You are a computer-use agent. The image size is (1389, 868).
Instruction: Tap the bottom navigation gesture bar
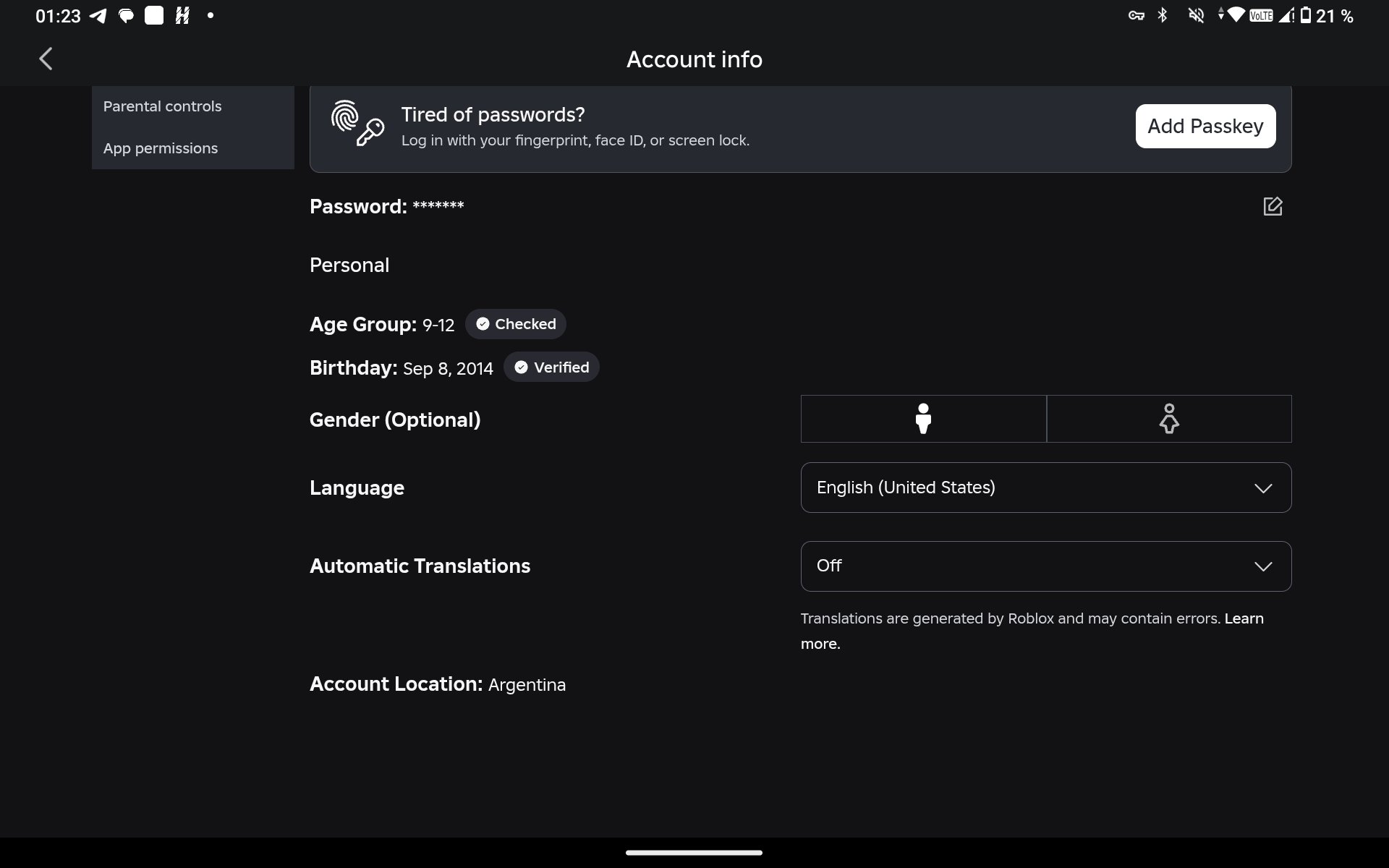coord(694,853)
